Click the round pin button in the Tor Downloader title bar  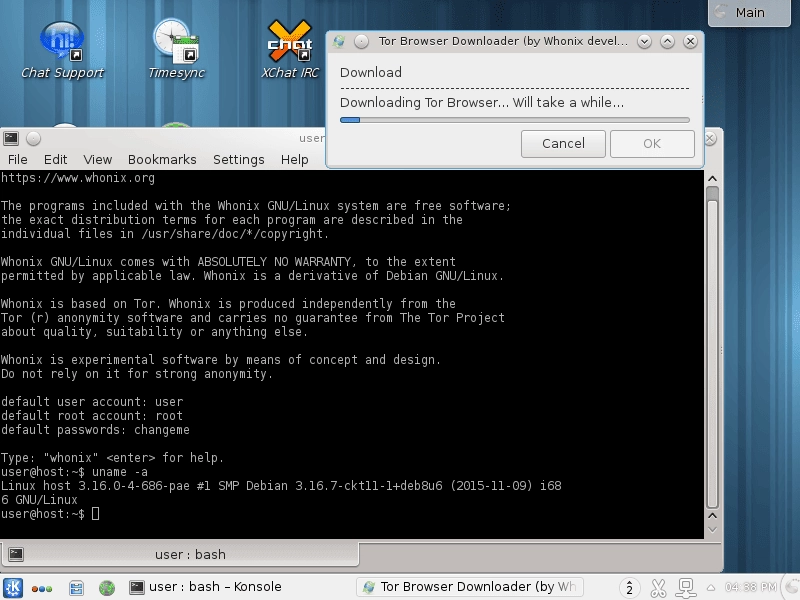361,41
